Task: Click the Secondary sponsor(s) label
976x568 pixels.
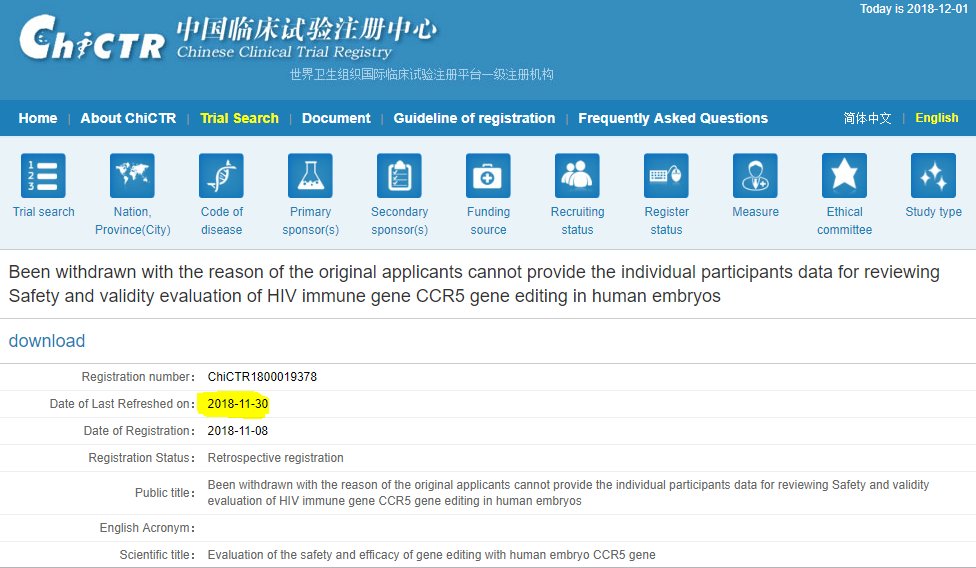Action: (x=400, y=221)
